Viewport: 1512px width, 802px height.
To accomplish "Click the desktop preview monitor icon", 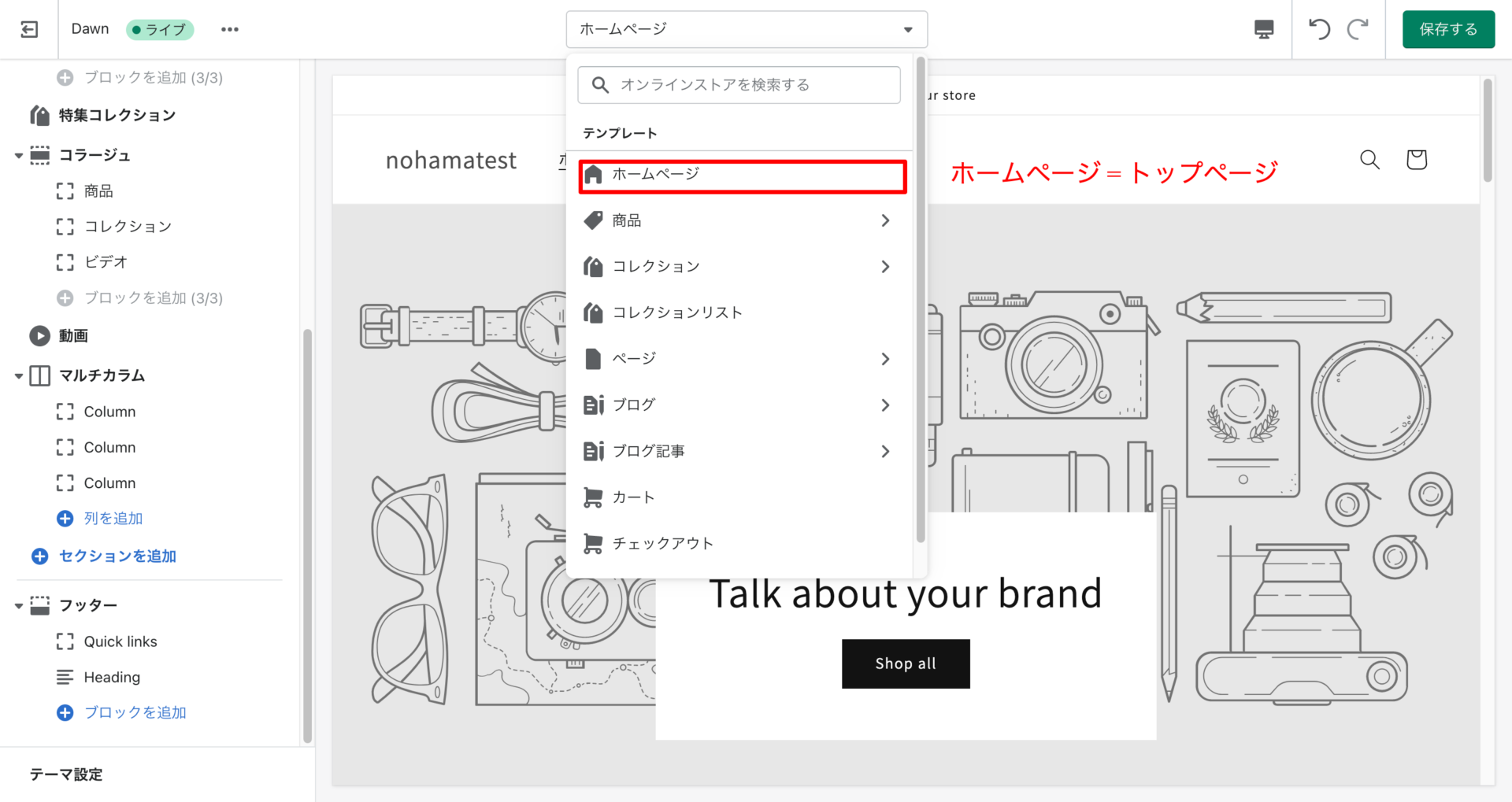I will (1263, 30).
